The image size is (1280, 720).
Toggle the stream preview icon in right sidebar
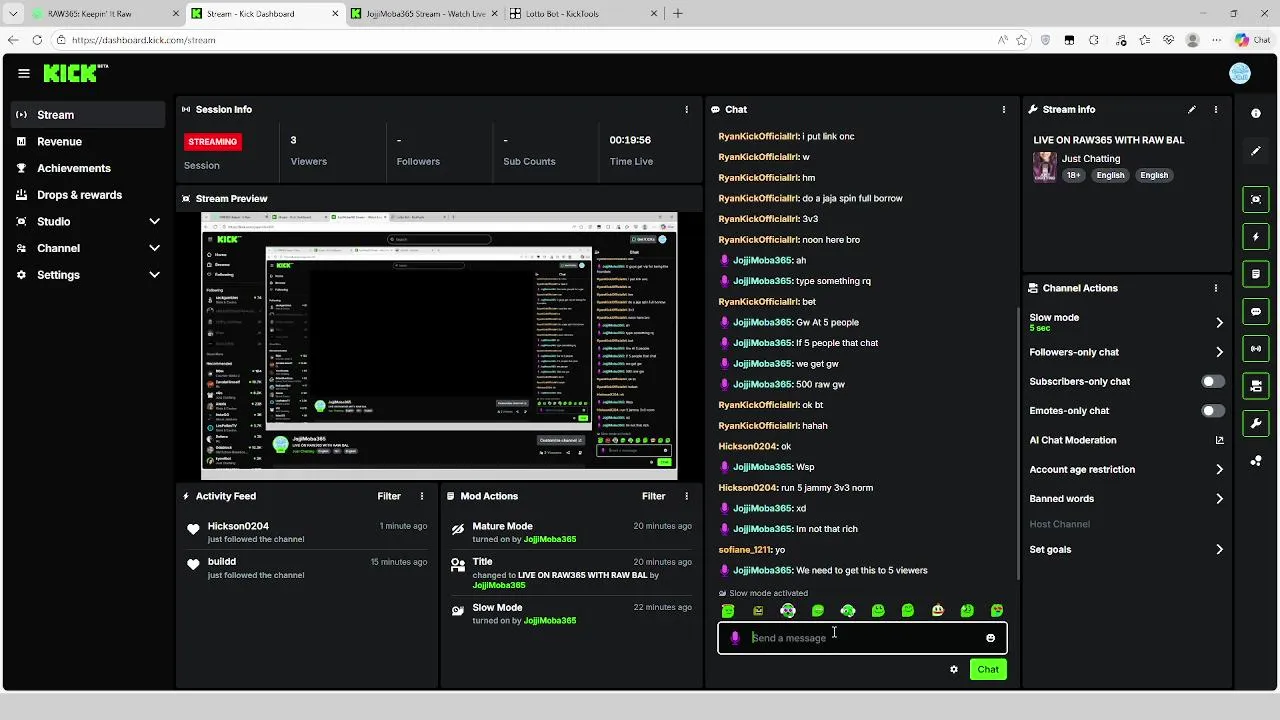1256,199
